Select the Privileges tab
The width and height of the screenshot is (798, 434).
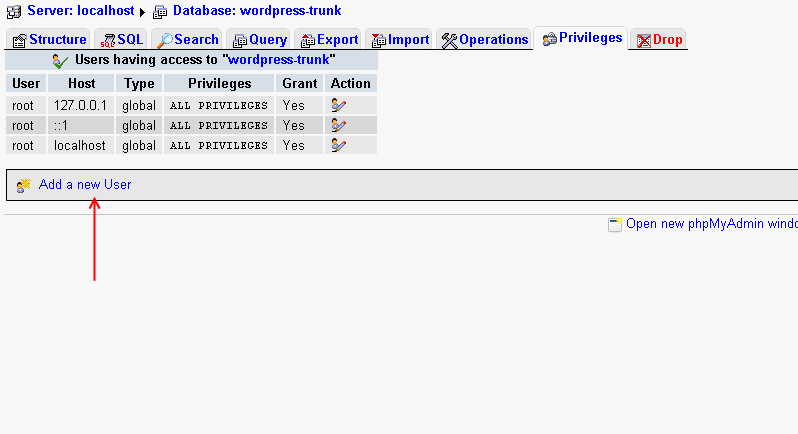582,38
